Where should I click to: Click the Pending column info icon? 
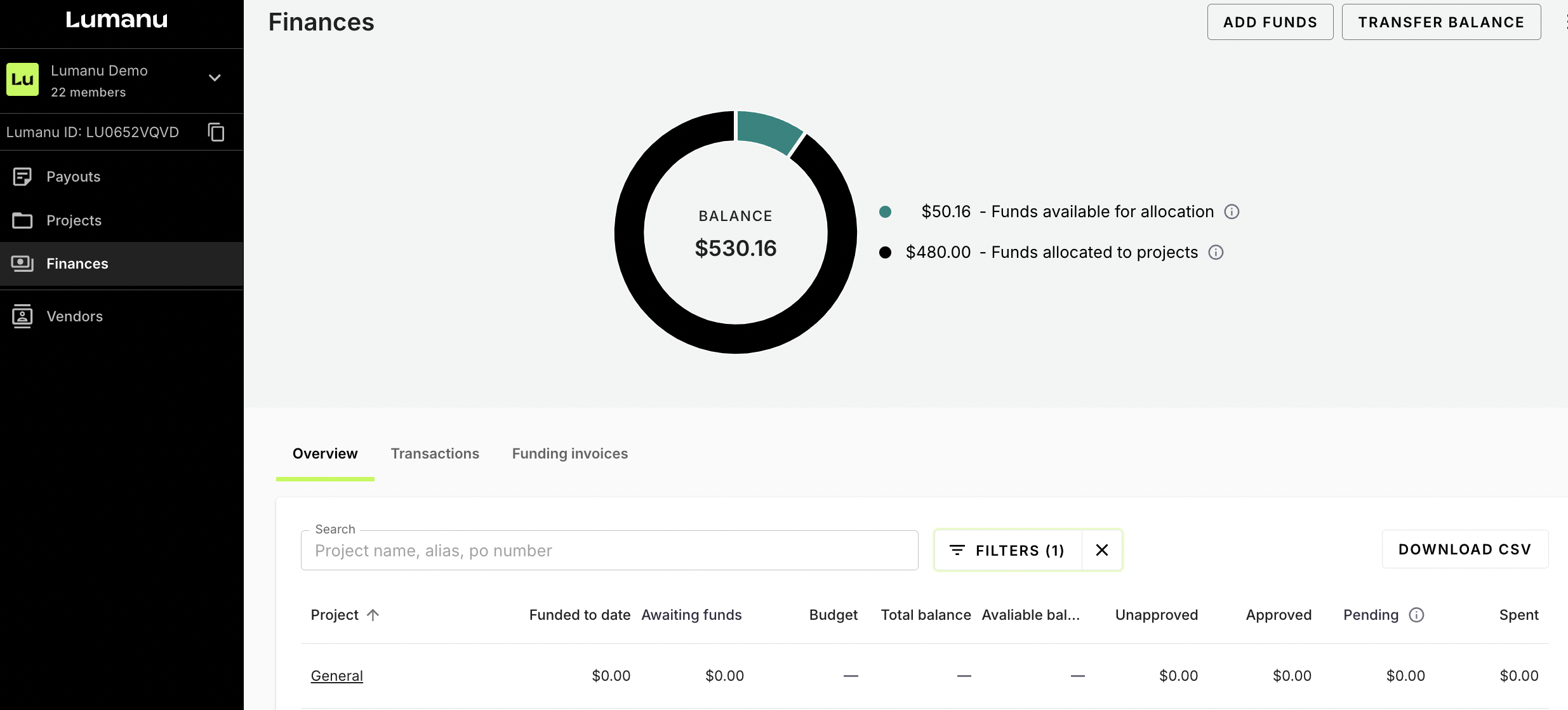click(x=1416, y=615)
